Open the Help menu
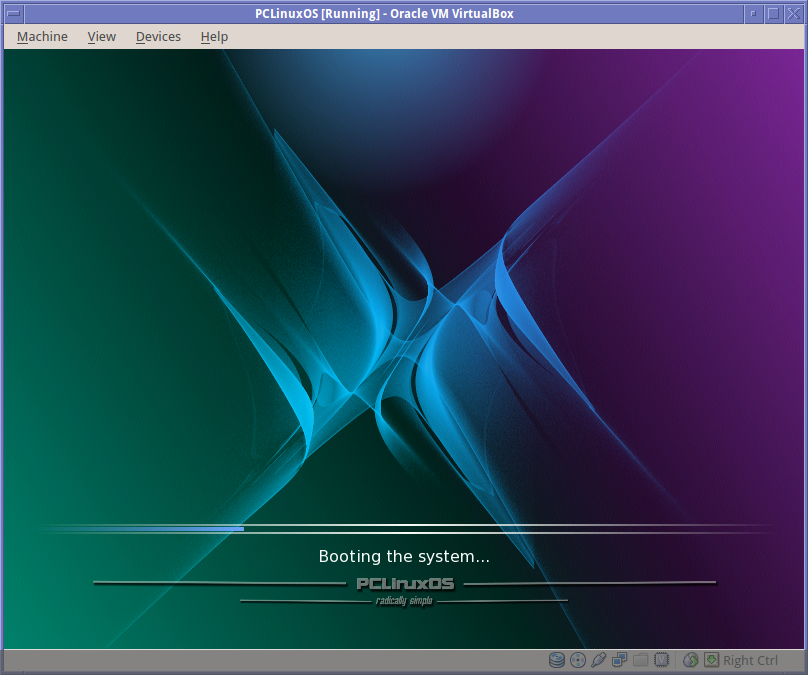The image size is (808, 675). (x=214, y=37)
